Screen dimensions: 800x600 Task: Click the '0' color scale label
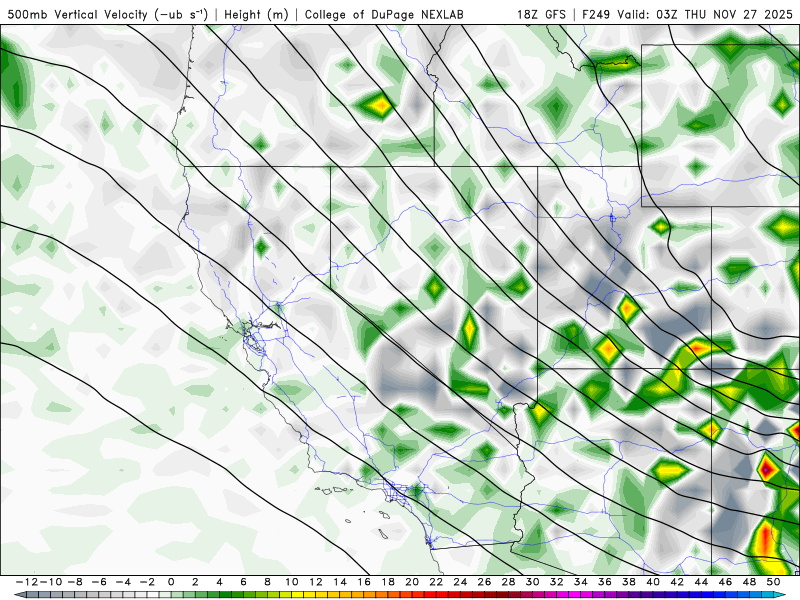tap(171, 582)
